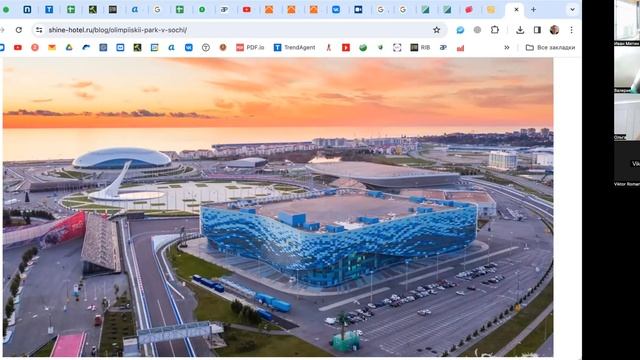Reload the current page
640x360 pixels.
click(19, 30)
